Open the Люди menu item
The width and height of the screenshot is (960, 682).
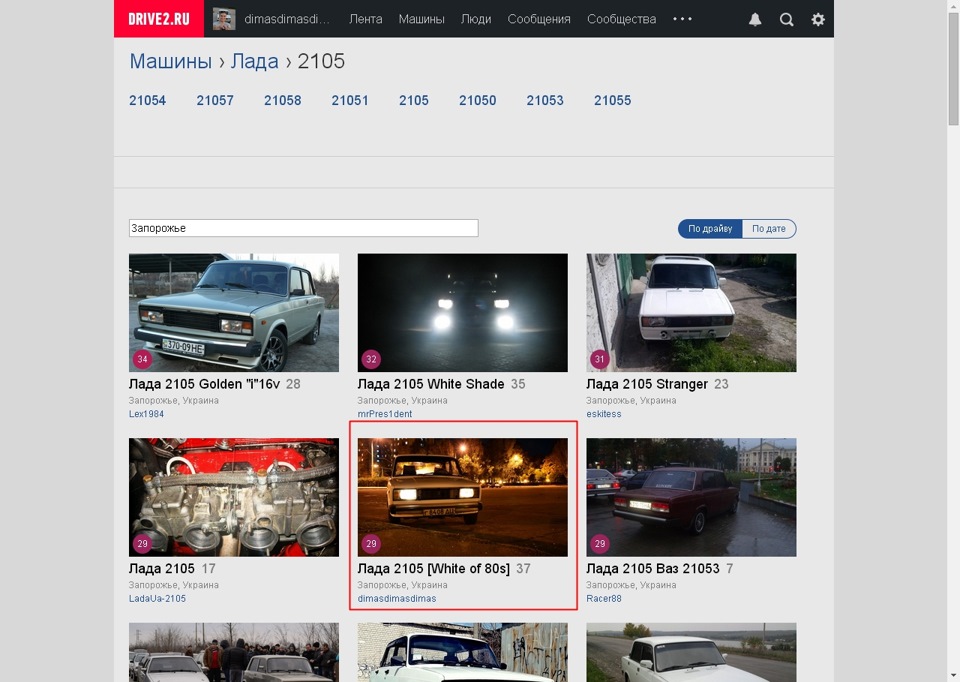click(476, 19)
